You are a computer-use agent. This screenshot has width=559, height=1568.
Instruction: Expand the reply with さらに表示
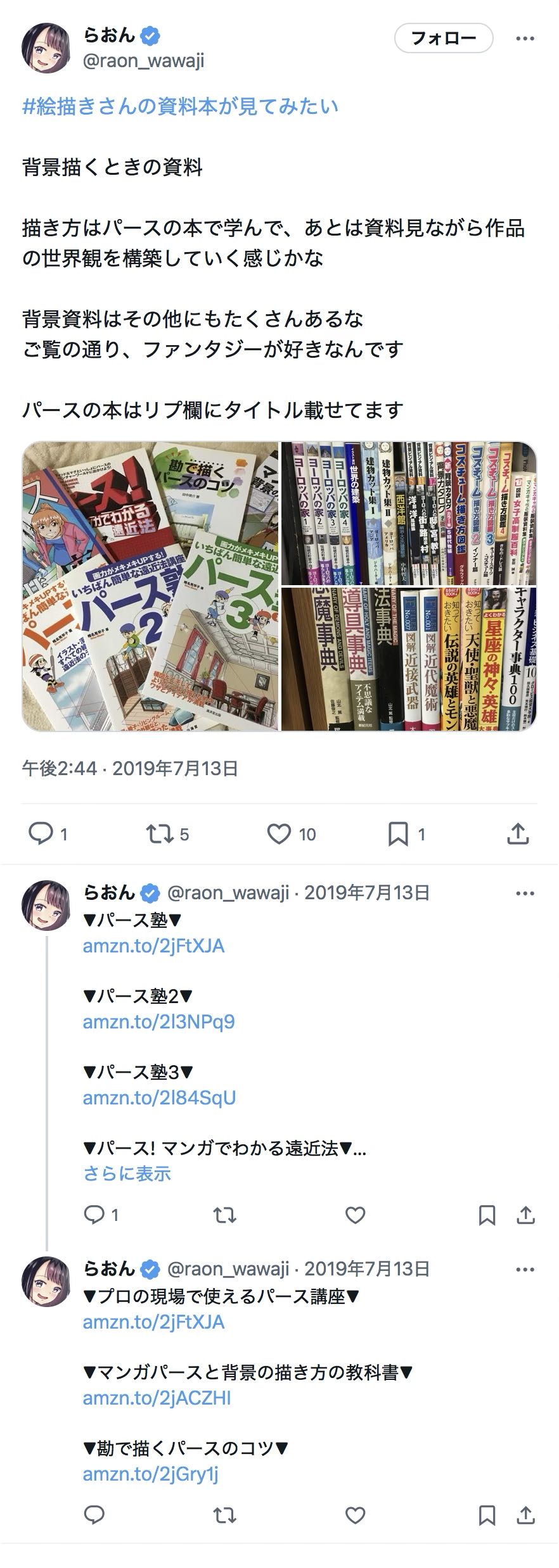127,1173
